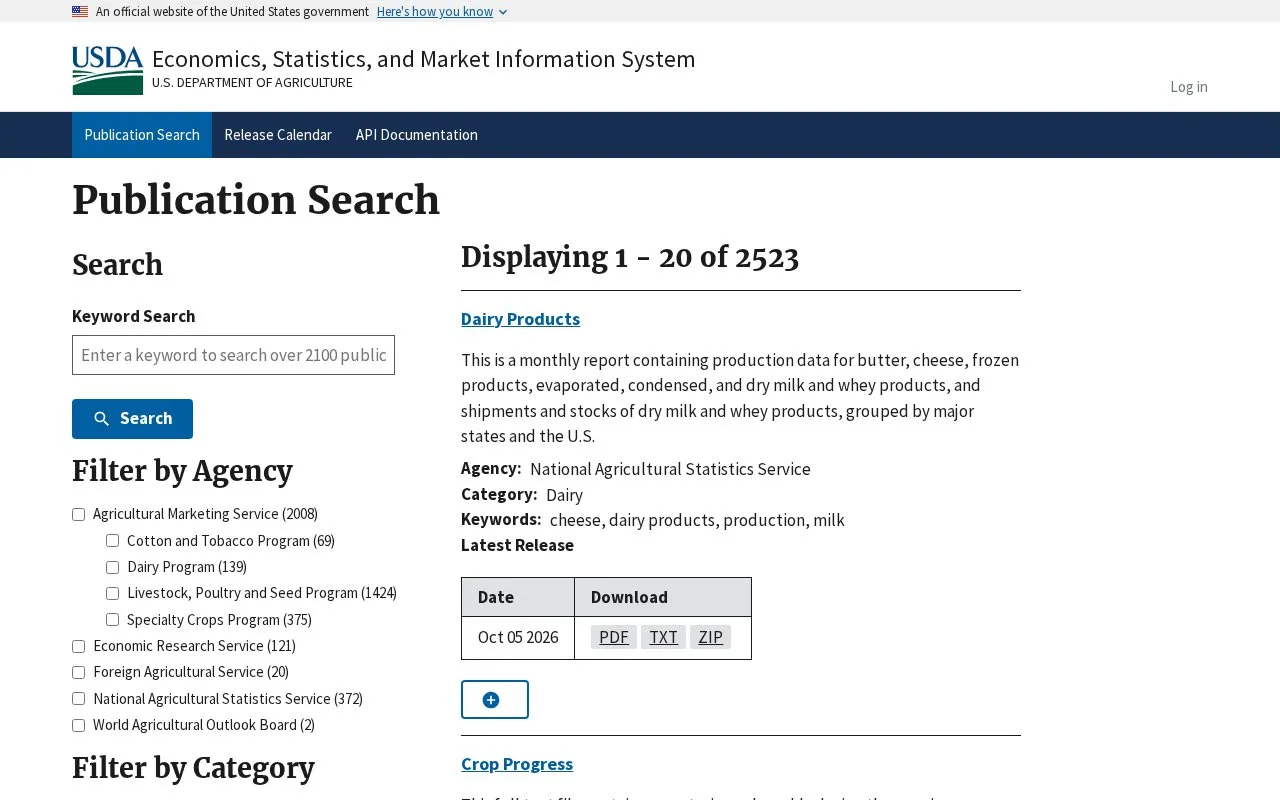Click the Oct 05 2026 date cell

518,638
